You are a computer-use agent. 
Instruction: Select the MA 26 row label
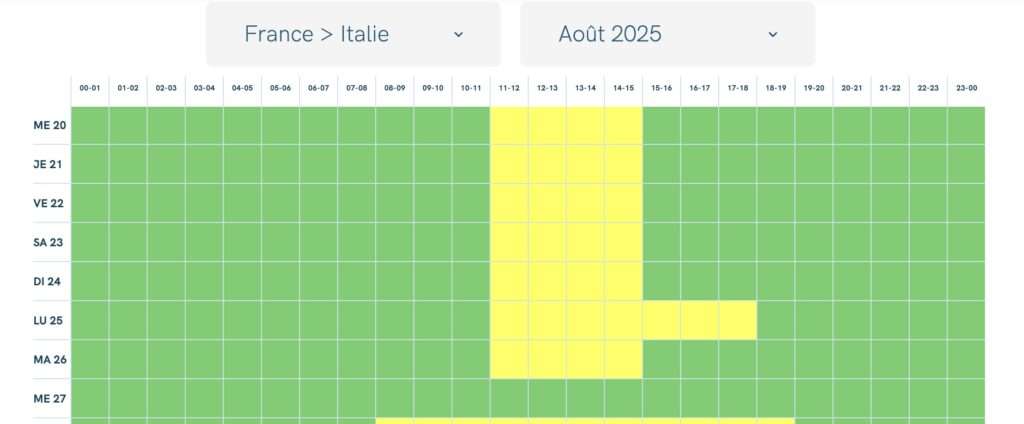coord(50,359)
